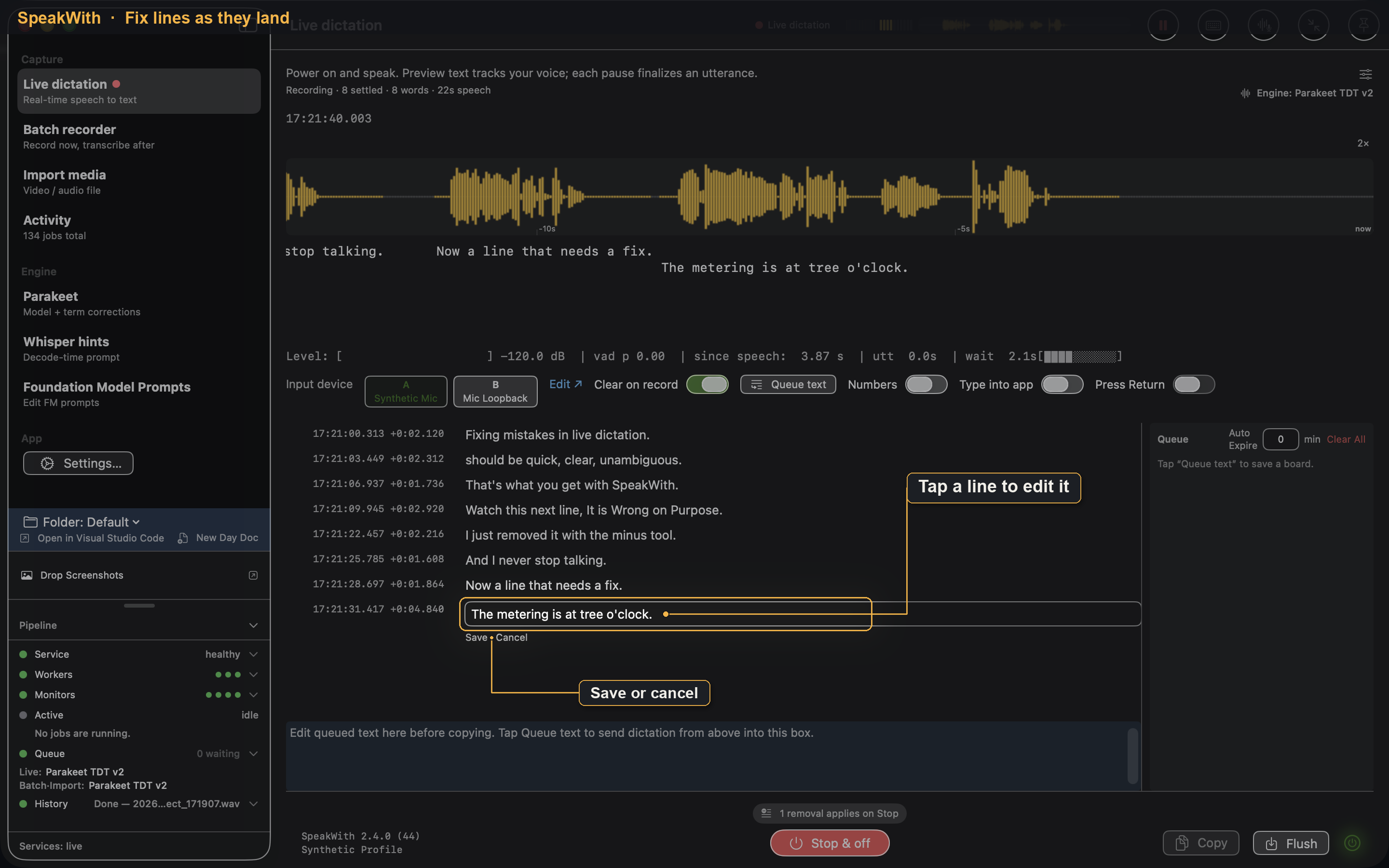The width and height of the screenshot is (1389, 868).
Task: Enable Type into app switch
Action: click(1062, 384)
